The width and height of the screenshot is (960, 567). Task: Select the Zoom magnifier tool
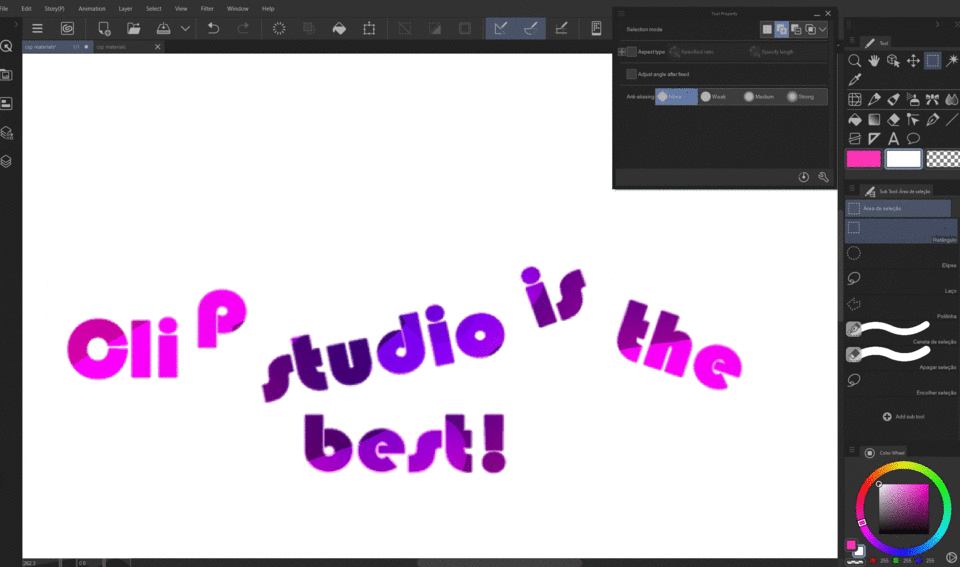click(855, 61)
